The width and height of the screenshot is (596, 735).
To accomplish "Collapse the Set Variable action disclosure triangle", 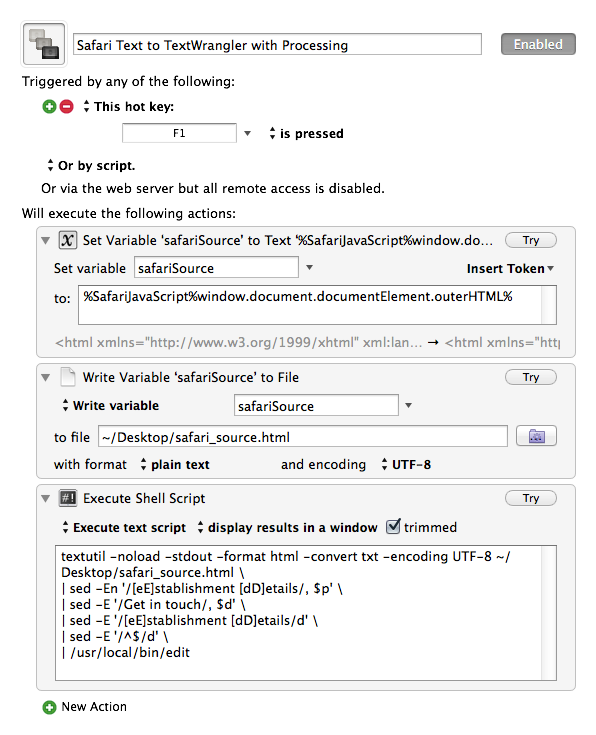I will coord(45,241).
